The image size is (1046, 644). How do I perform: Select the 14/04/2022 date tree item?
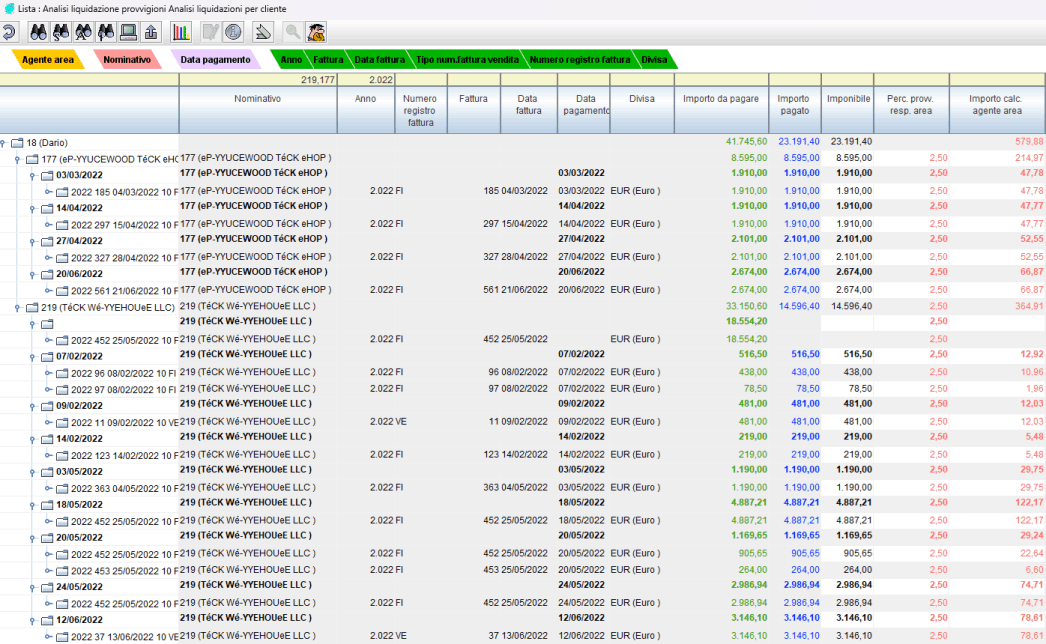(79, 208)
